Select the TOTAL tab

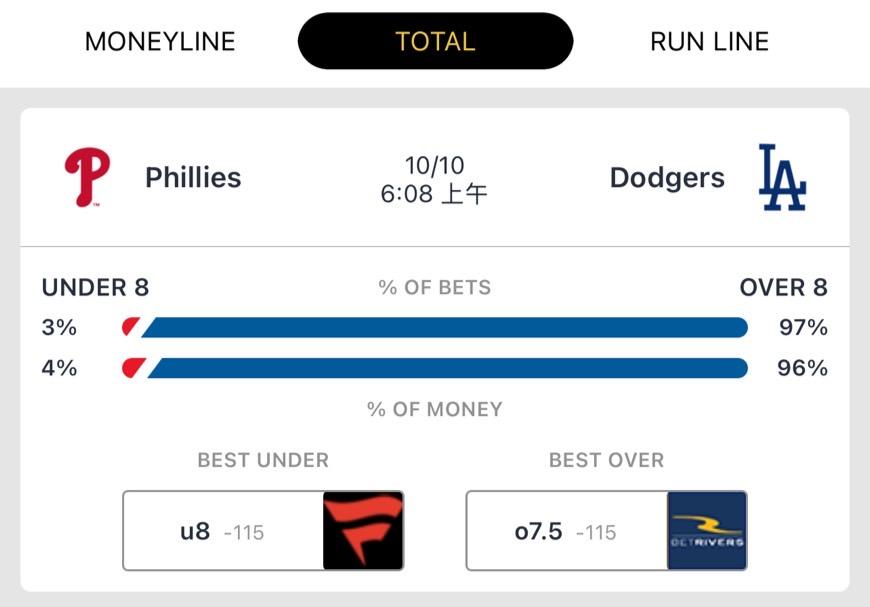coord(435,41)
